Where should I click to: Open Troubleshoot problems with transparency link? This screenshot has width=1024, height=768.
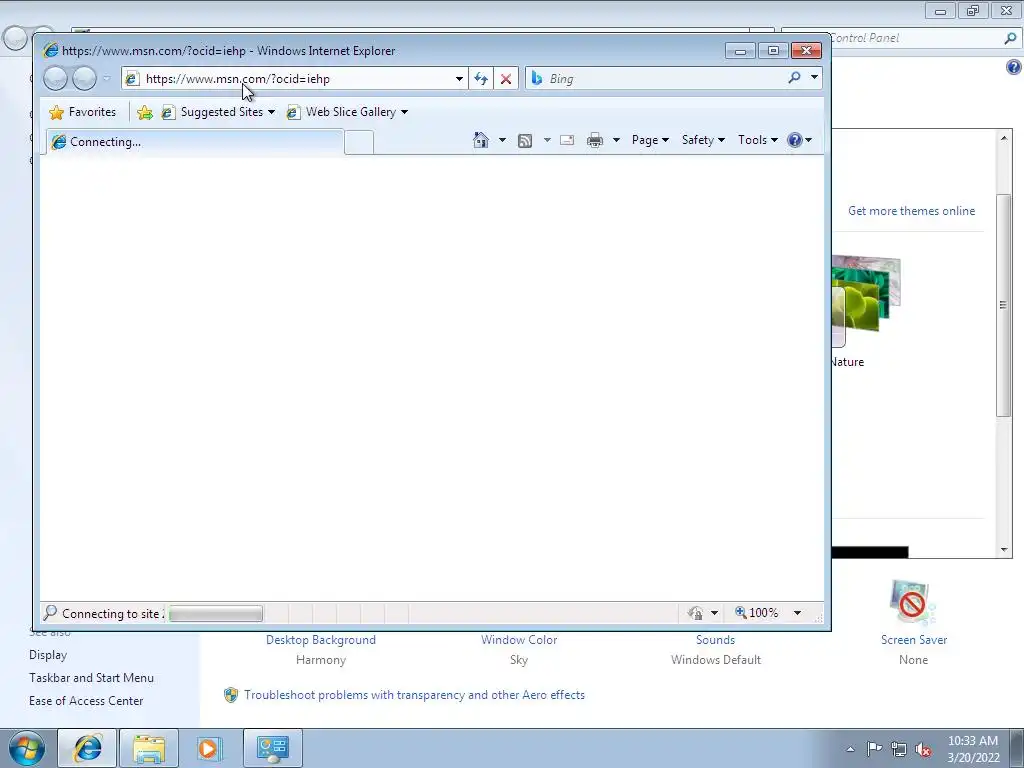[414, 695]
